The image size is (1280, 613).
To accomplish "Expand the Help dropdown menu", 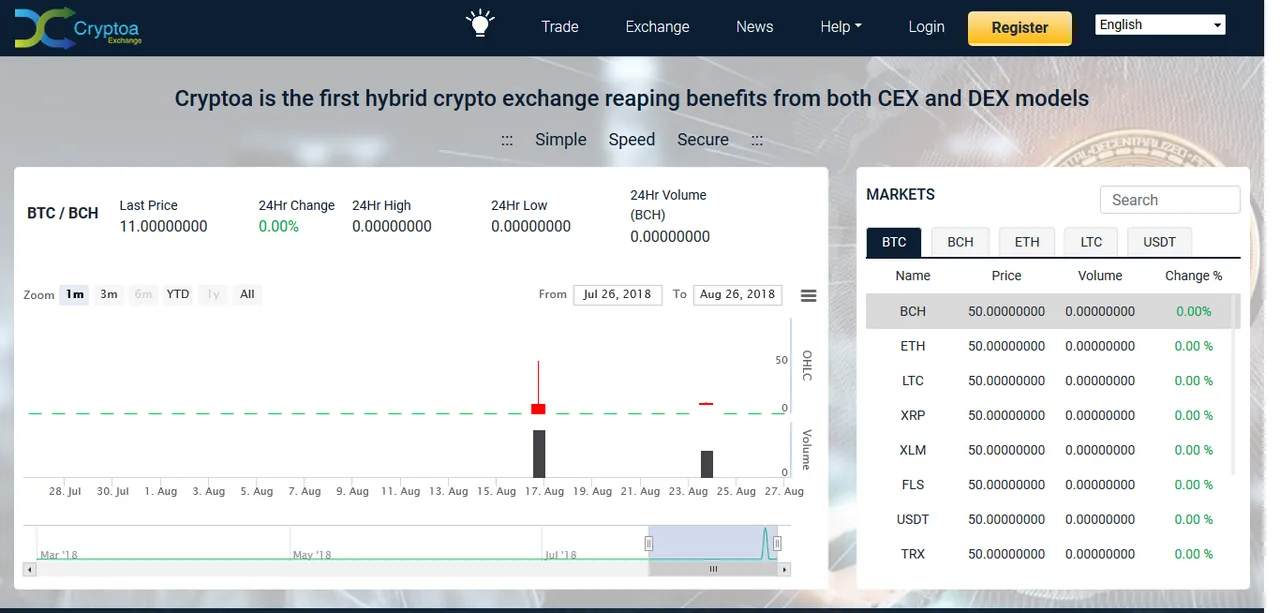I will 841,27.
